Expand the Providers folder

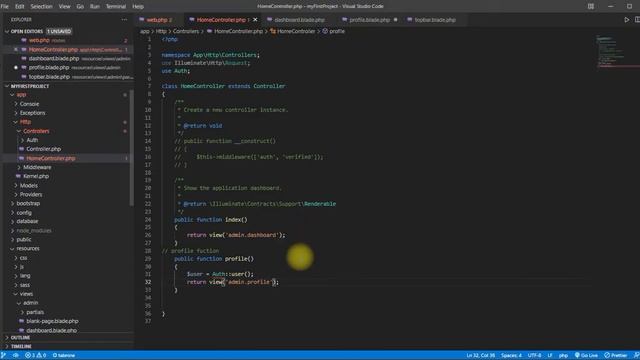click(16, 194)
